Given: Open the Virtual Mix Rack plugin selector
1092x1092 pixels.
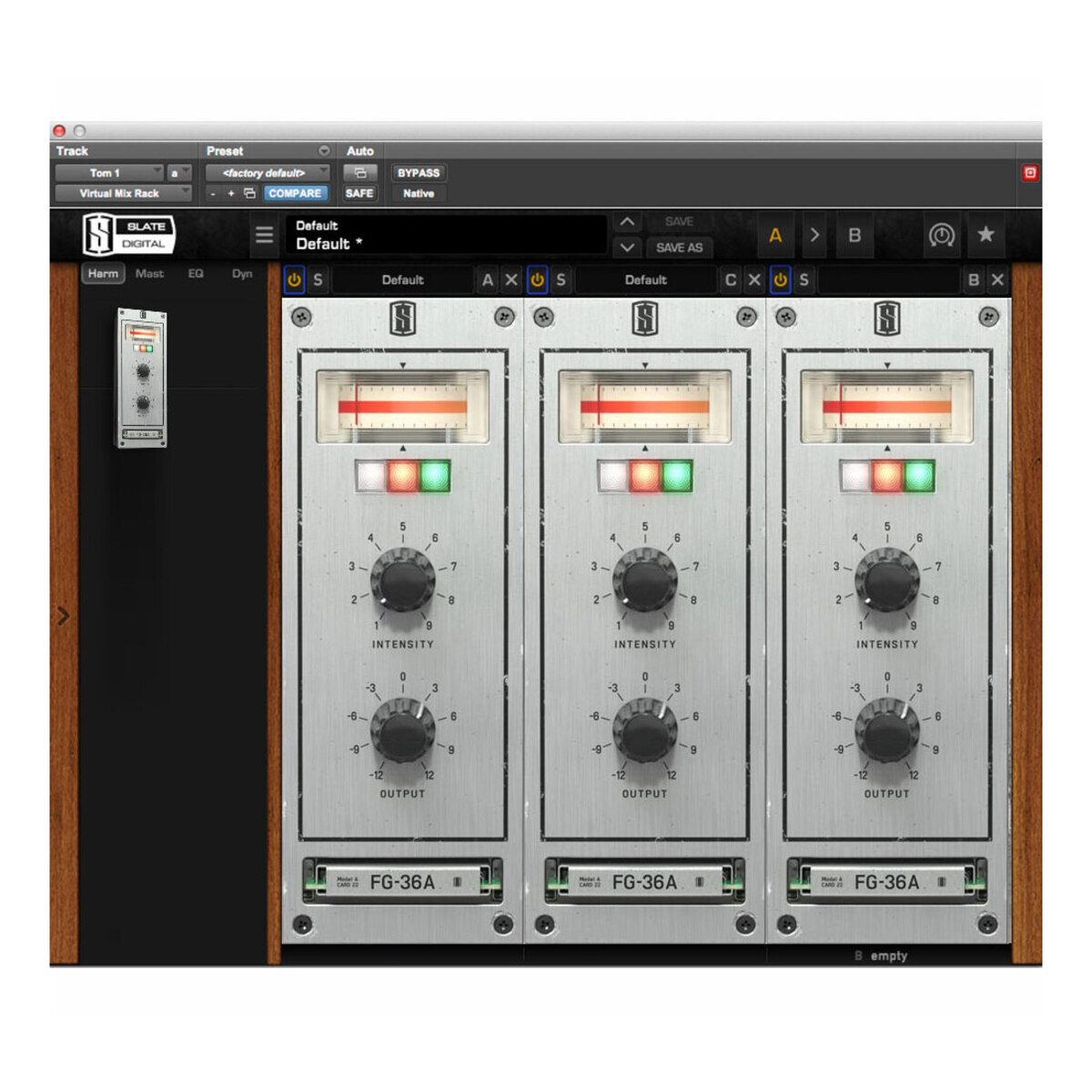Looking at the screenshot, I should pos(124,194).
